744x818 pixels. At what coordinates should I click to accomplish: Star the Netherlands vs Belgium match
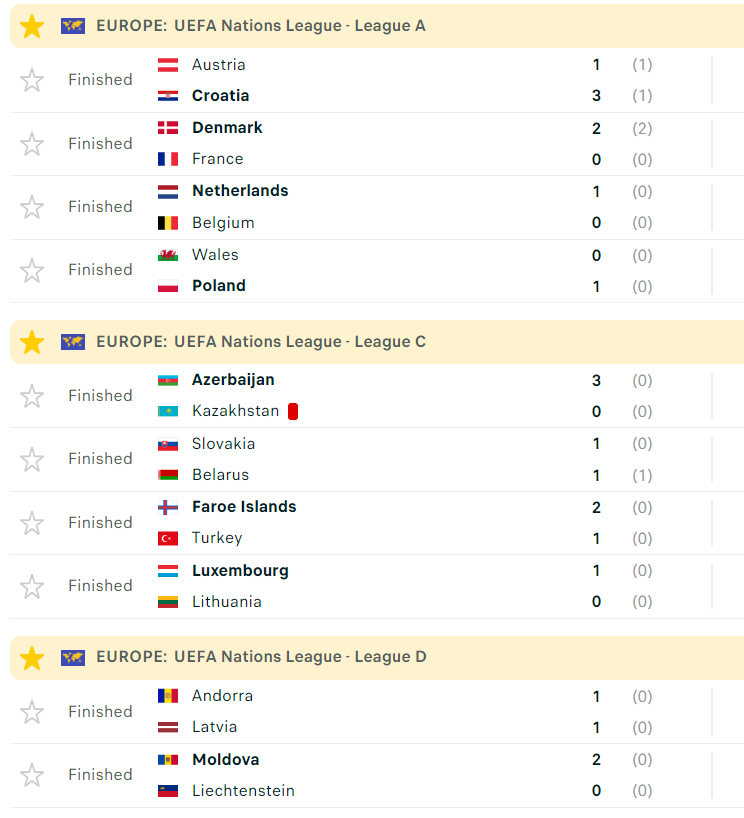pyautogui.click(x=32, y=207)
